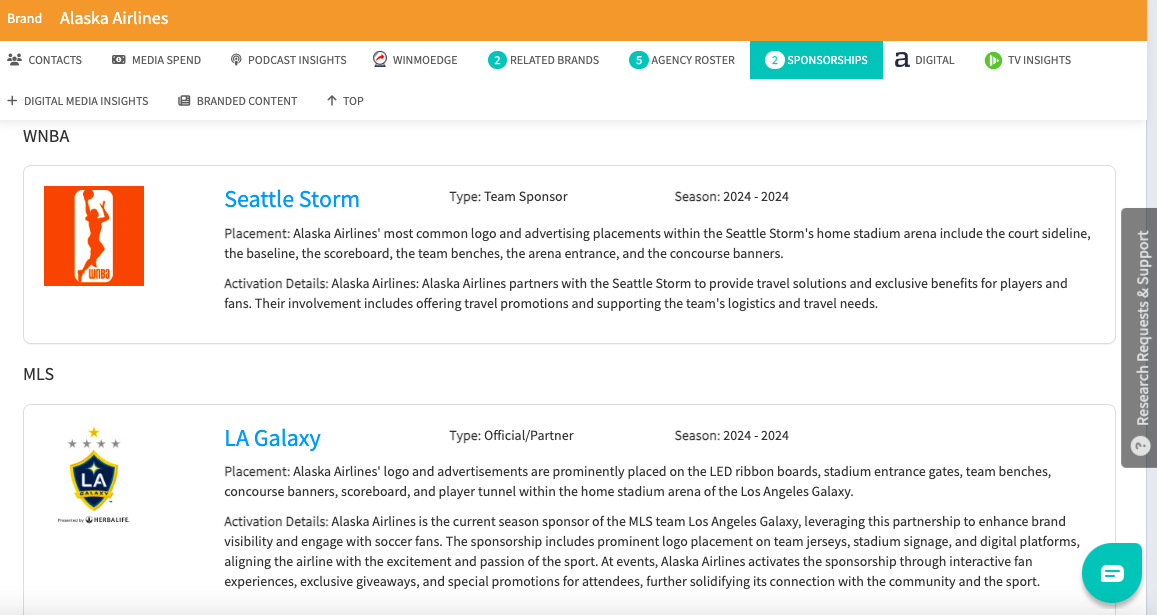Click the Agency Roster count badge 5
1157x615 pixels.
click(638, 60)
